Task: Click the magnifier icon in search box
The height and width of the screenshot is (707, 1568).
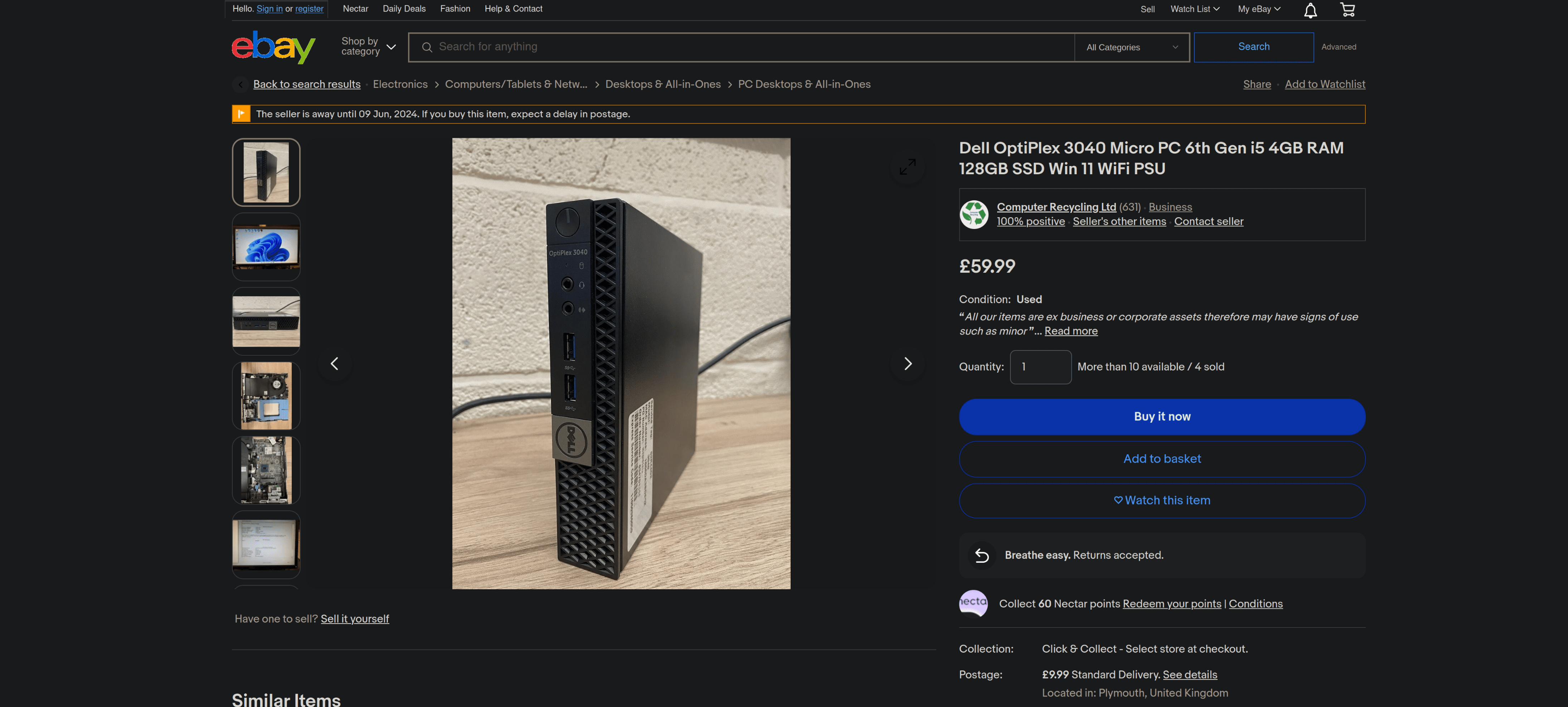Action: pos(427,47)
